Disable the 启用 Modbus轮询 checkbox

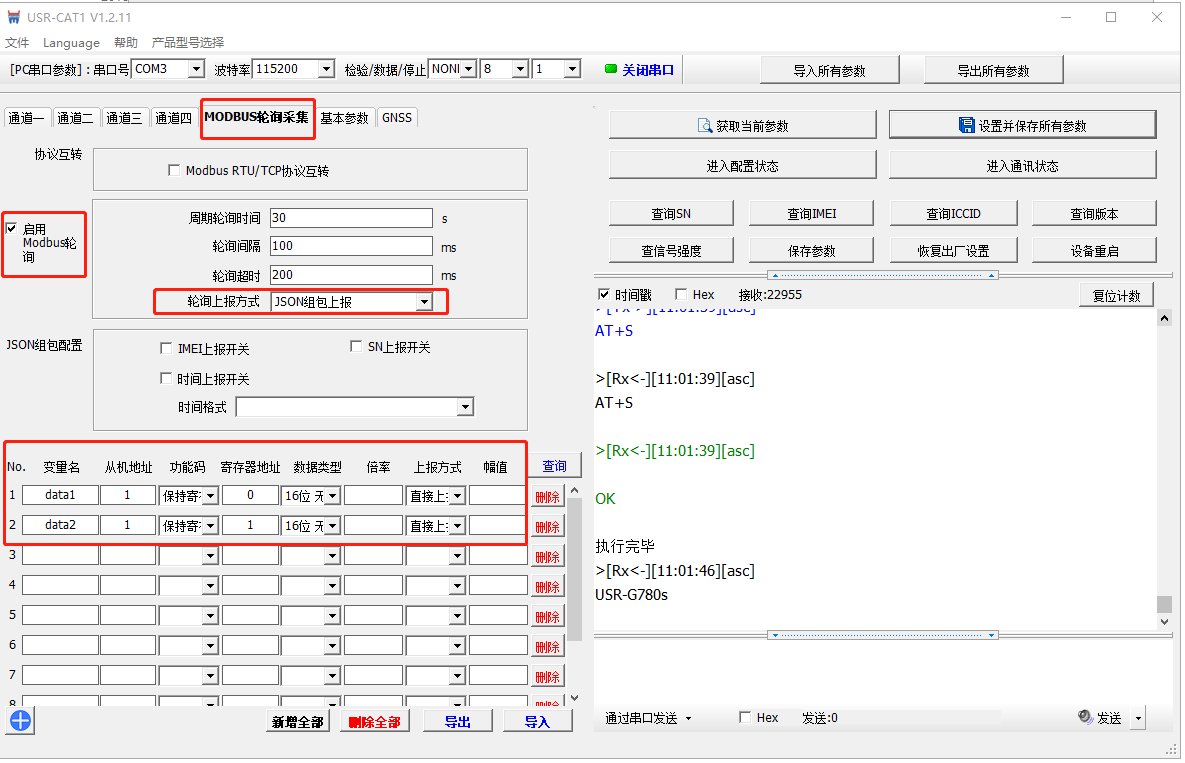12,229
